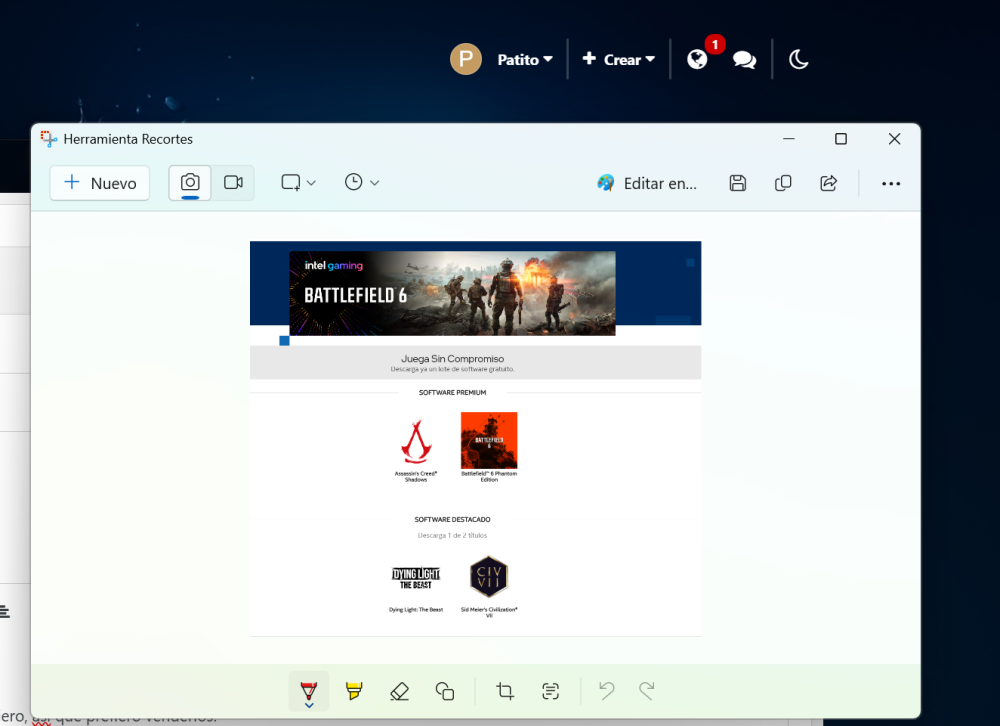Open the delay timer dropdown

362,183
